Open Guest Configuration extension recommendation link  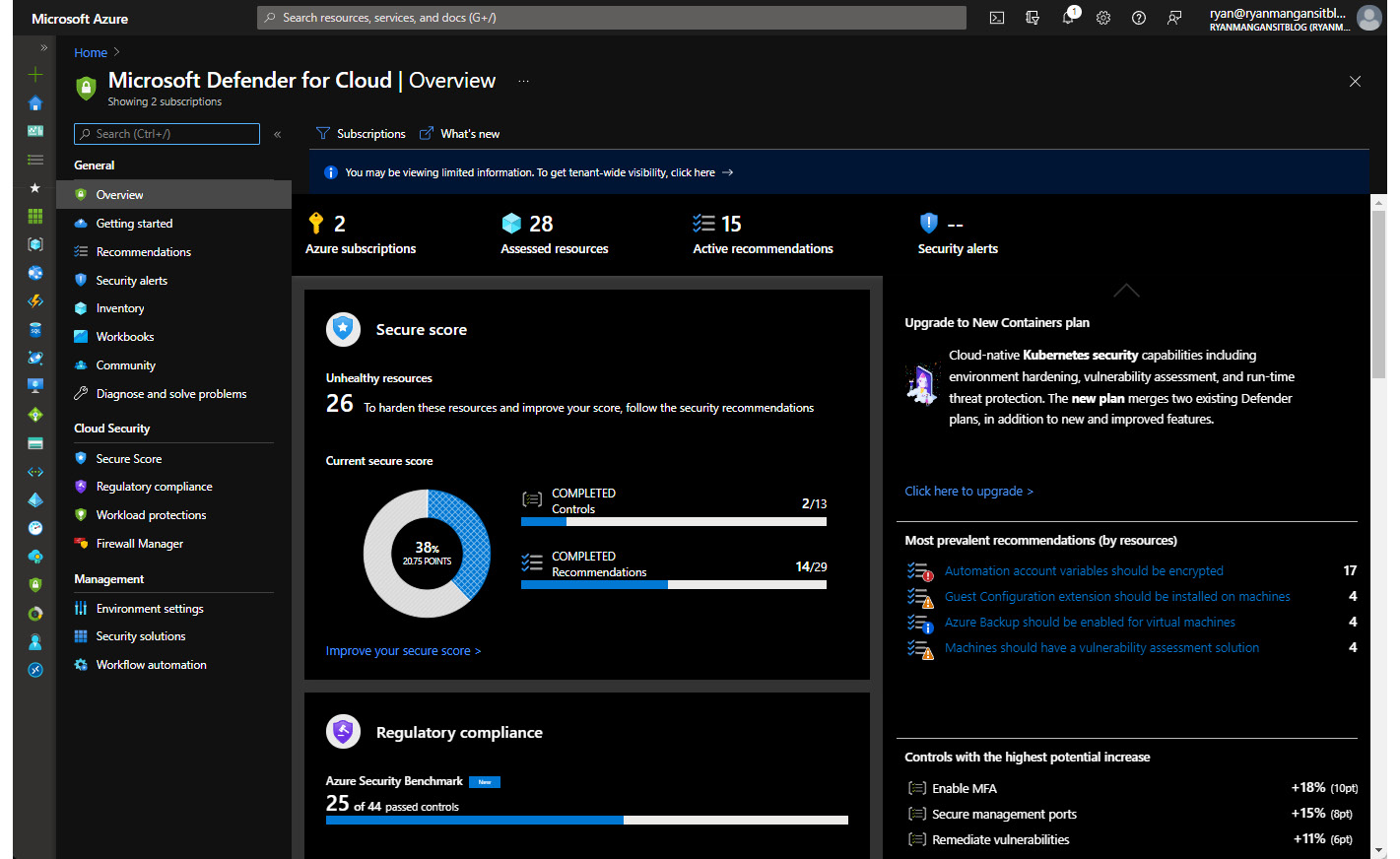pyautogui.click(x=1117, y=597)
